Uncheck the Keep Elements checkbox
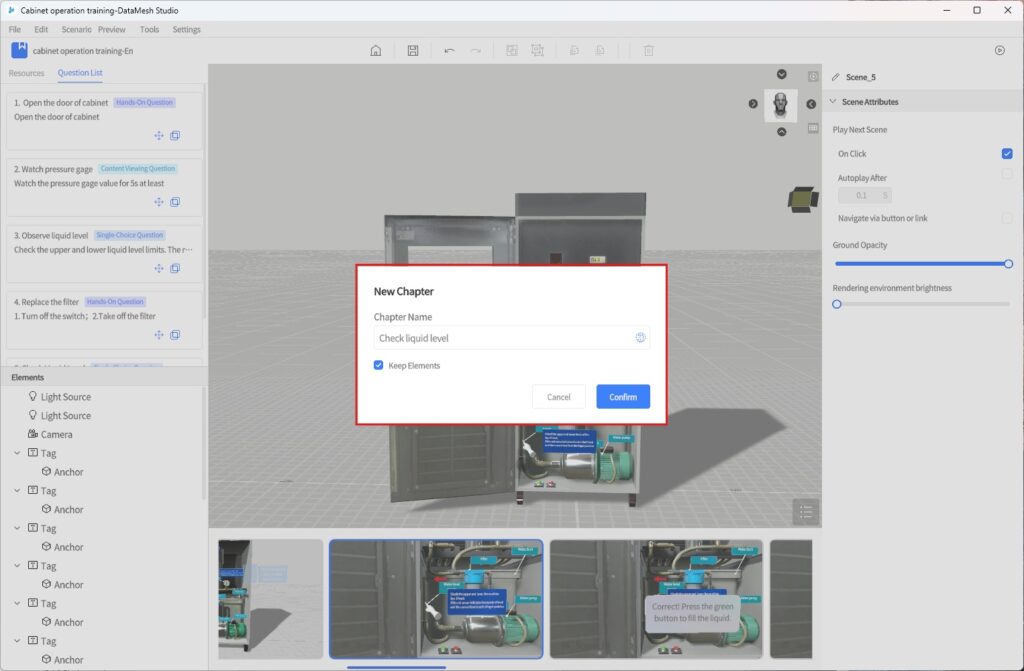 pos(379,366)
